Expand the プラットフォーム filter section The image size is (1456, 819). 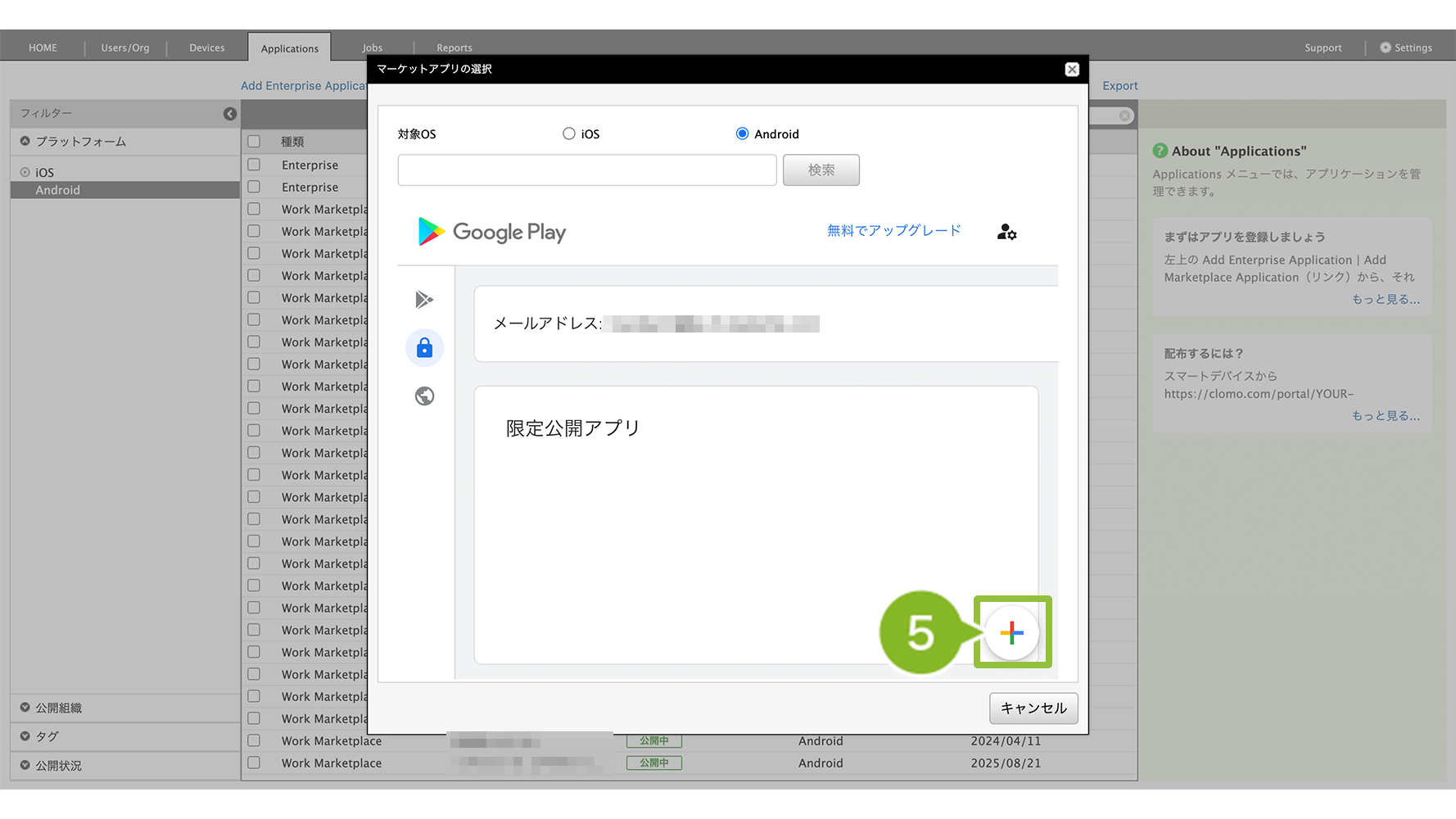(25, 142)
